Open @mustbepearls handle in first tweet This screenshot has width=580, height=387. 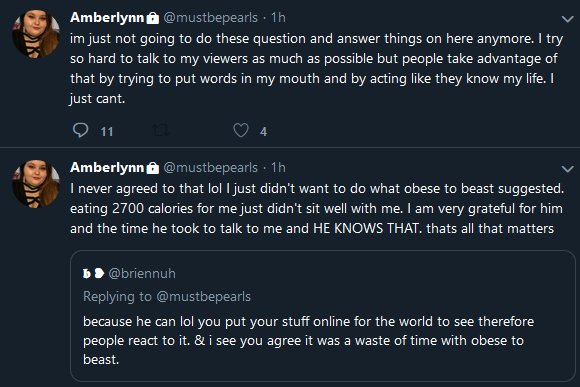[x=210, y=18]
